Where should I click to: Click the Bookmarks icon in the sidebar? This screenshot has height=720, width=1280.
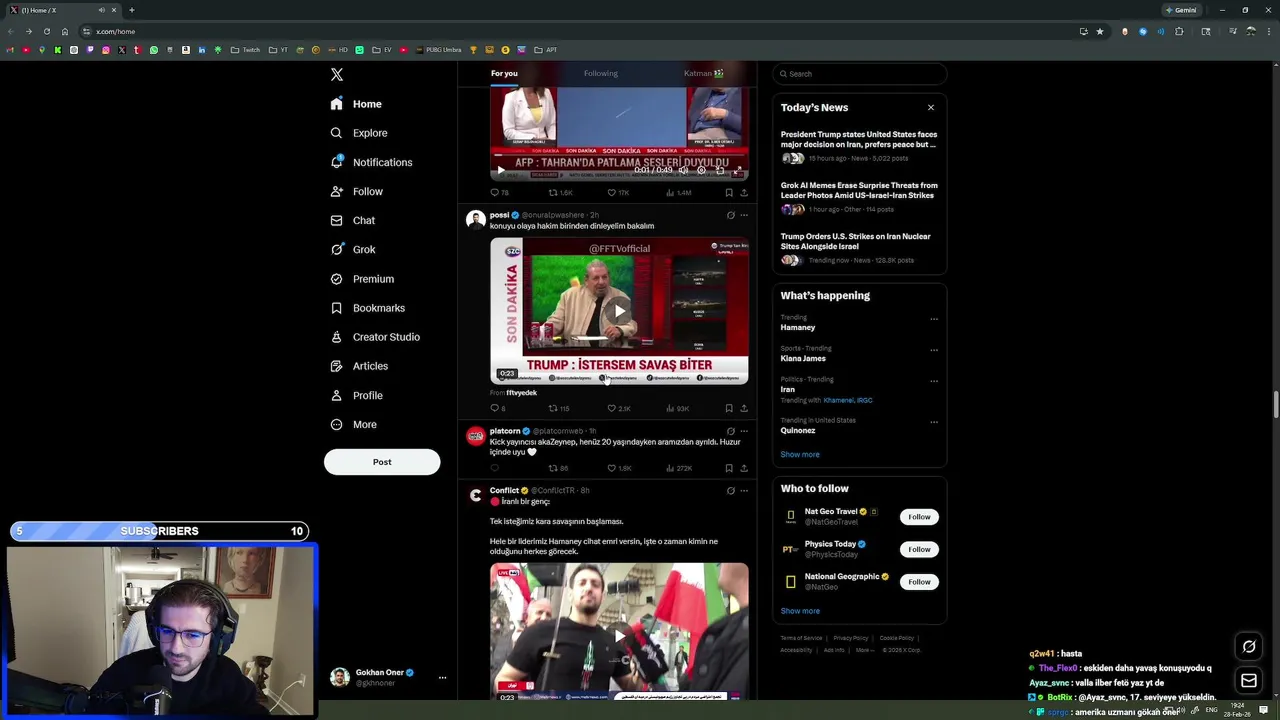click(x=336, y=308)
